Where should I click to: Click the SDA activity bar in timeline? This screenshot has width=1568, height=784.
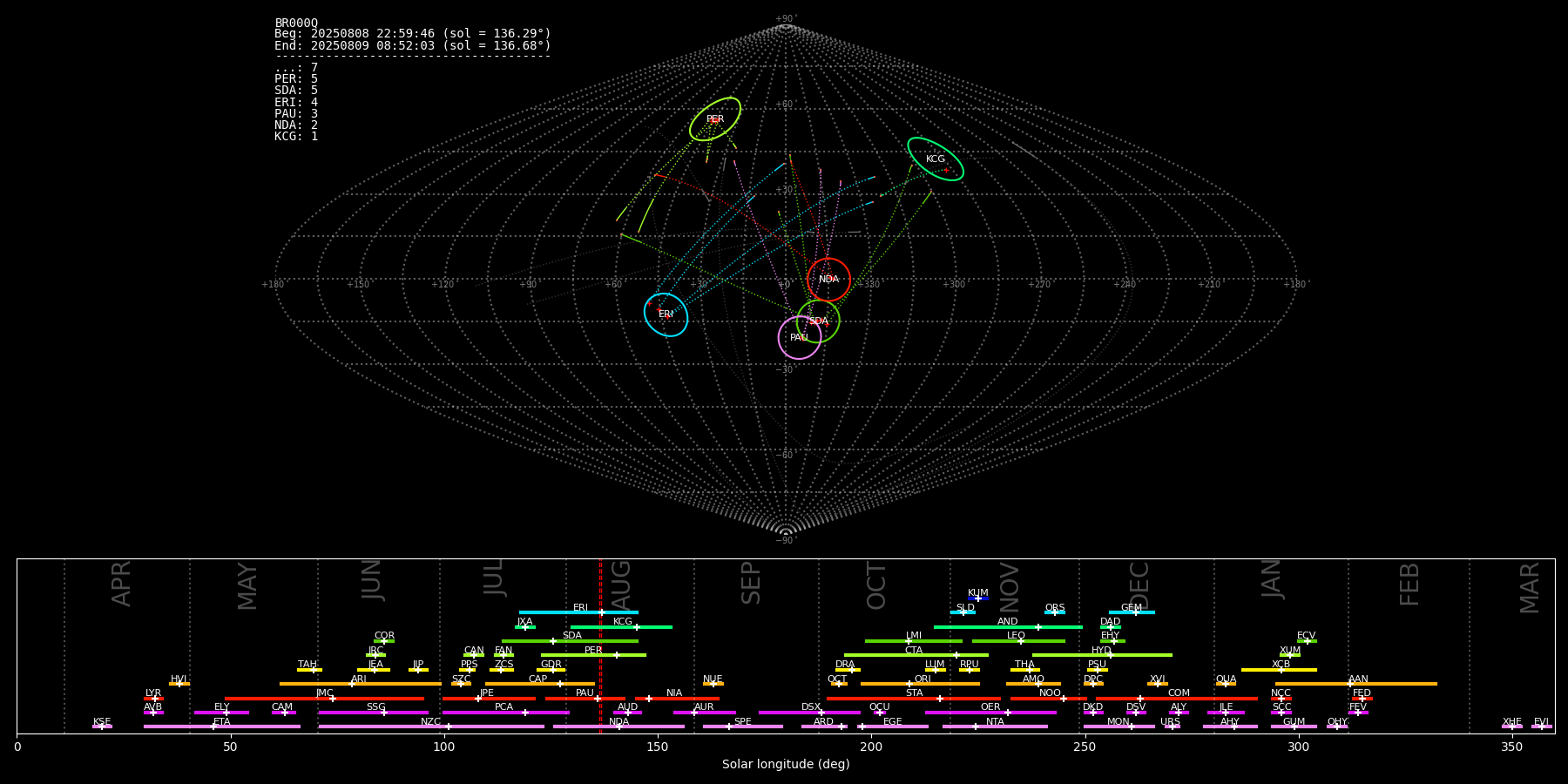tap(570, 641)
